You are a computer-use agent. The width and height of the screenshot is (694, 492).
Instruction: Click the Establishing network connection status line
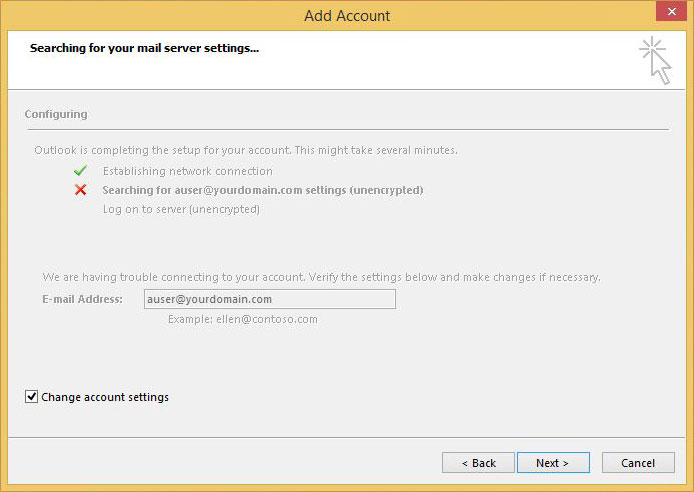click(x=188, y=171)
